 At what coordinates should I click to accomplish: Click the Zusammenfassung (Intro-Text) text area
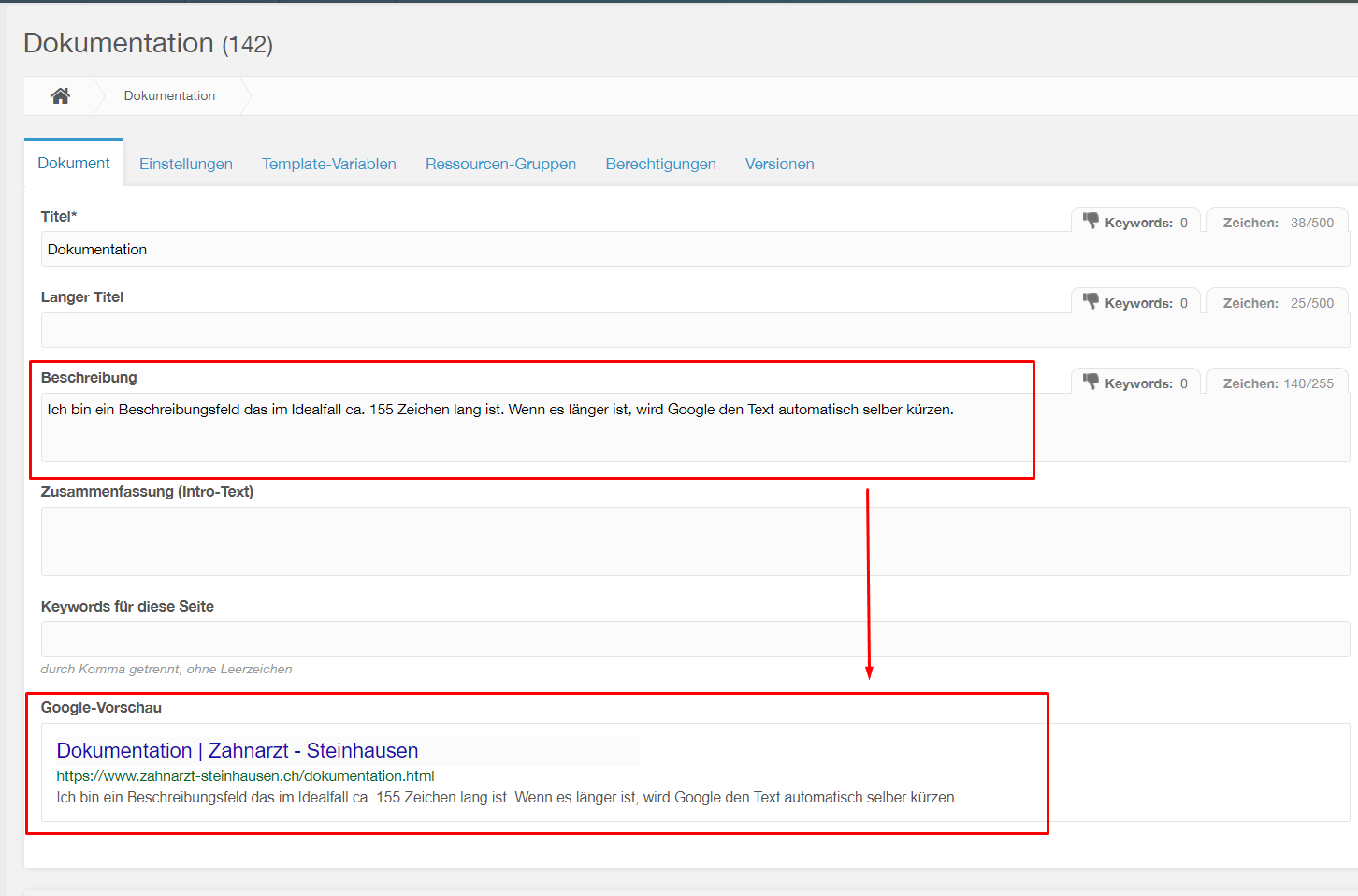(x=695, y=542)
